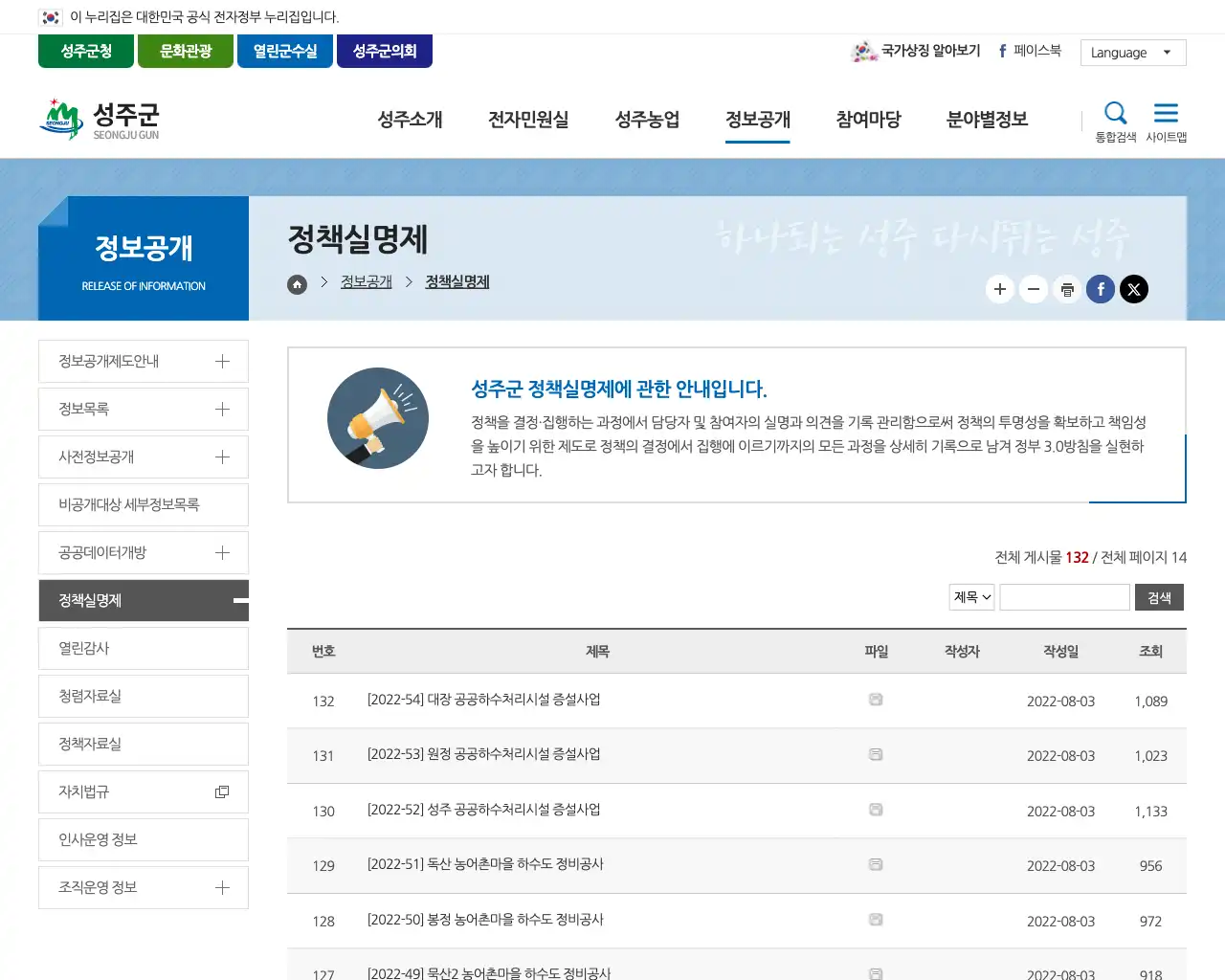Download attachment file icon for post 131

[x=876, y=754]
